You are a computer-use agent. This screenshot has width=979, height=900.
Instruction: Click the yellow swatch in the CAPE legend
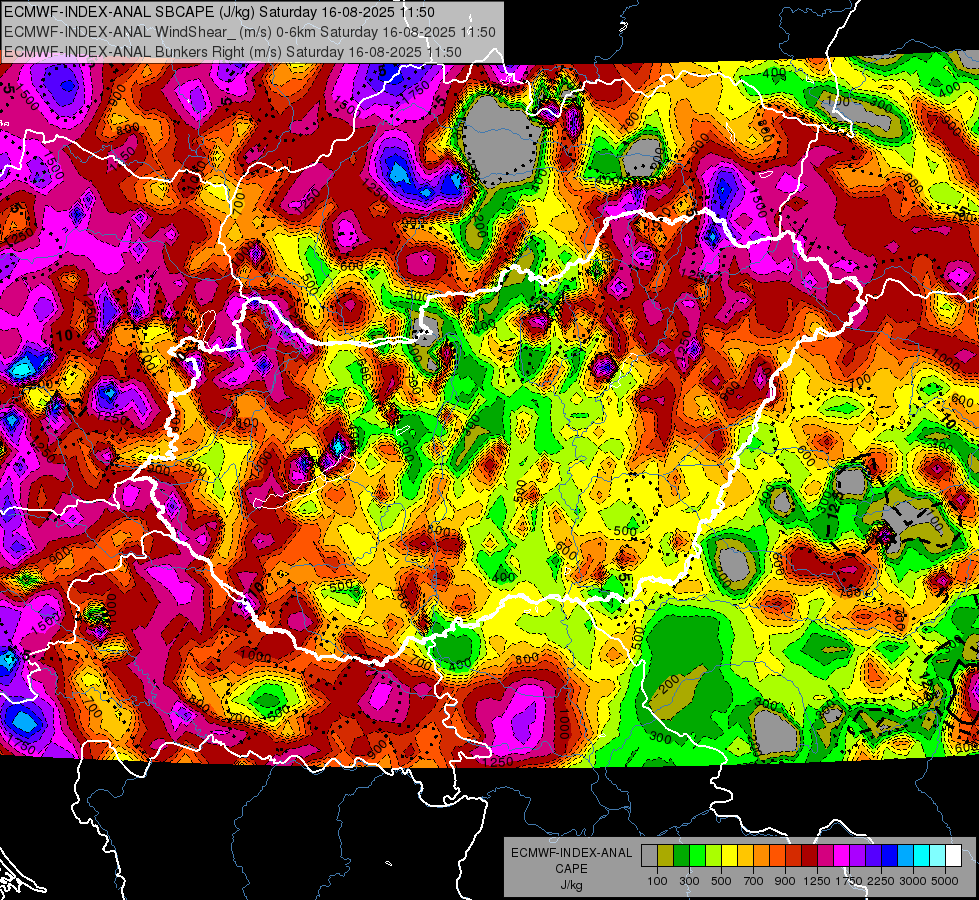pos(729,855)
